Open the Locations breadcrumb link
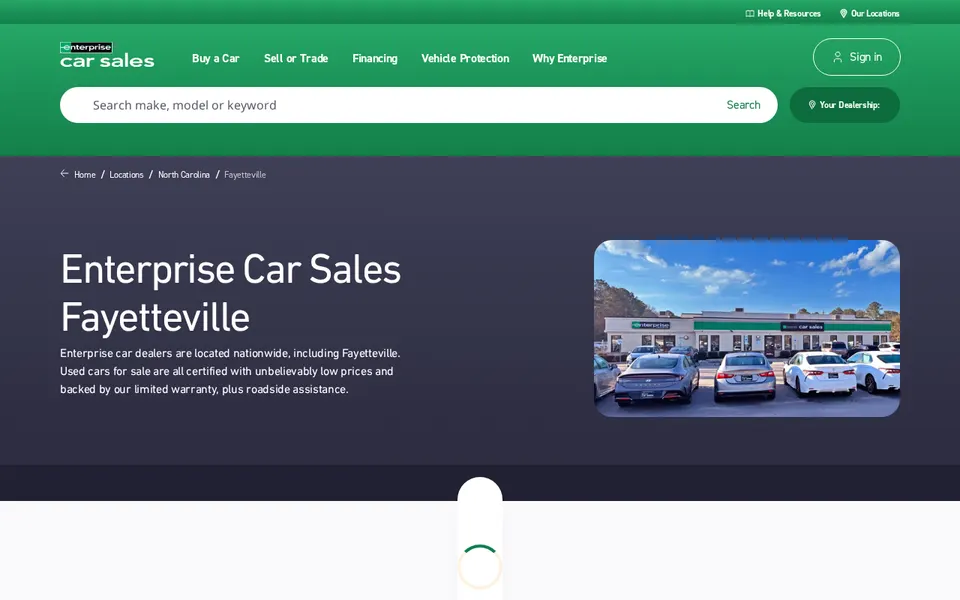Screen dimensions: 960x600 coord(126,174)
